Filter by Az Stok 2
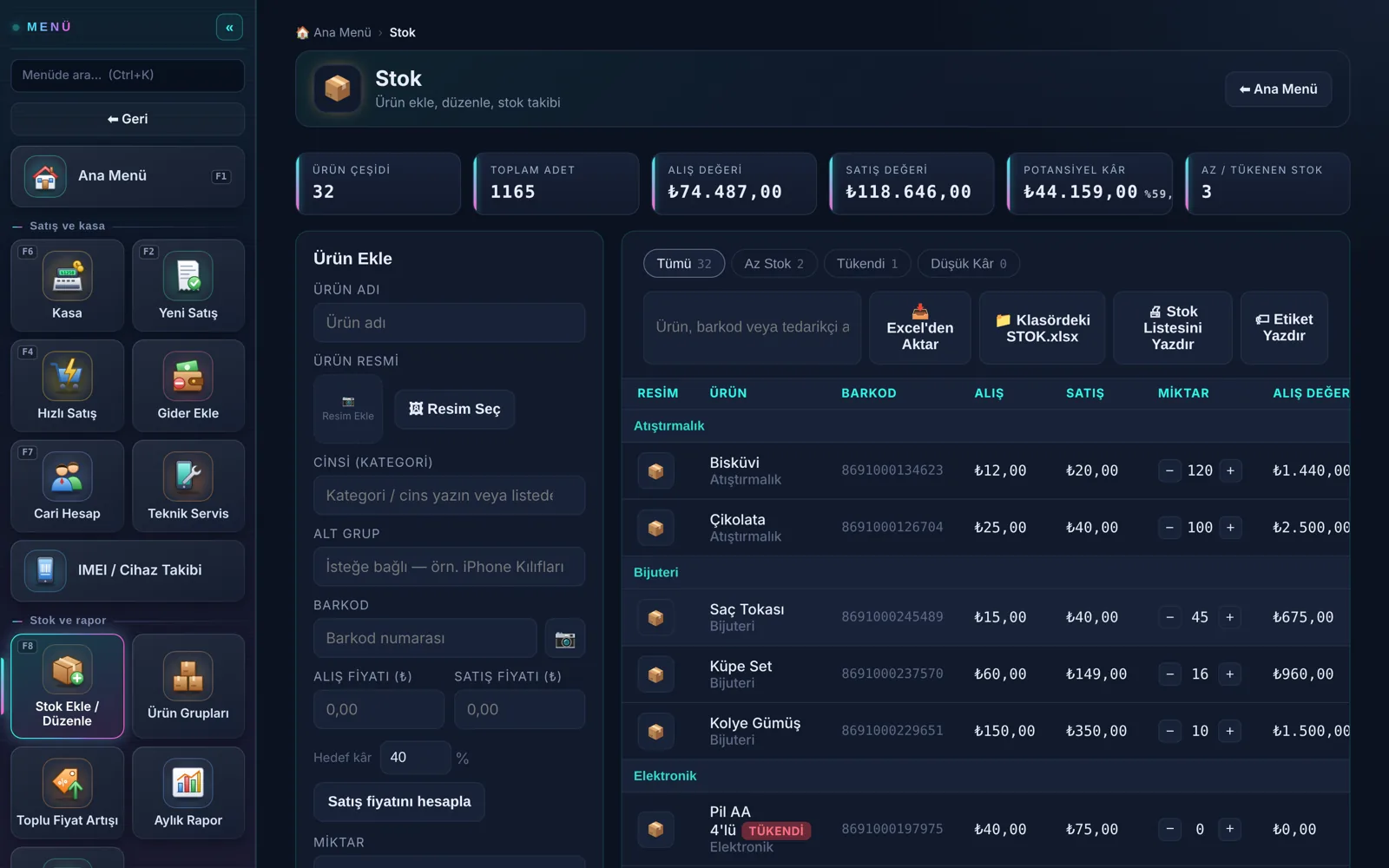 (x=773, y=264)
